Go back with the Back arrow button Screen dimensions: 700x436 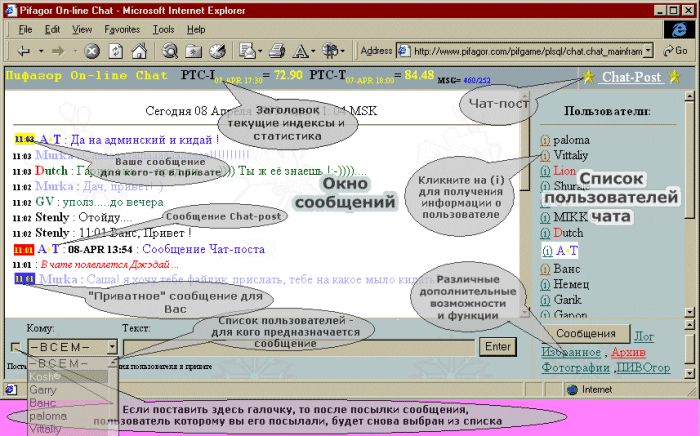[24, 51]
